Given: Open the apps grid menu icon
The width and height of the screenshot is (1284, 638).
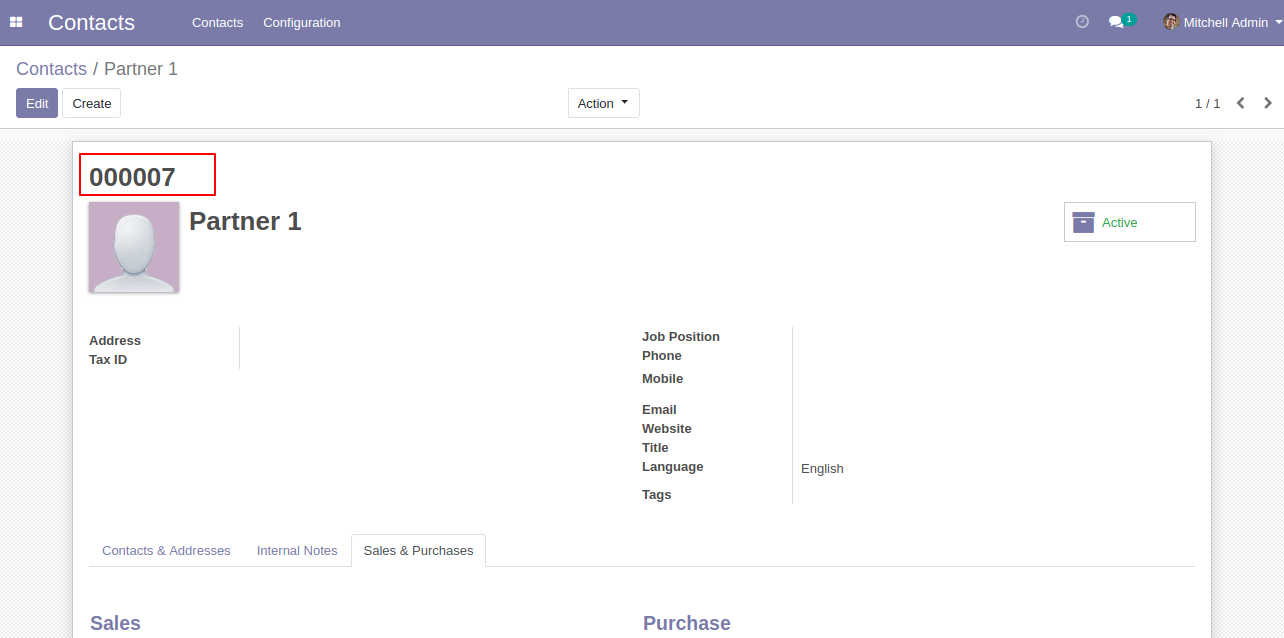Looking at the screenshot, I should (x=16, y=22).
